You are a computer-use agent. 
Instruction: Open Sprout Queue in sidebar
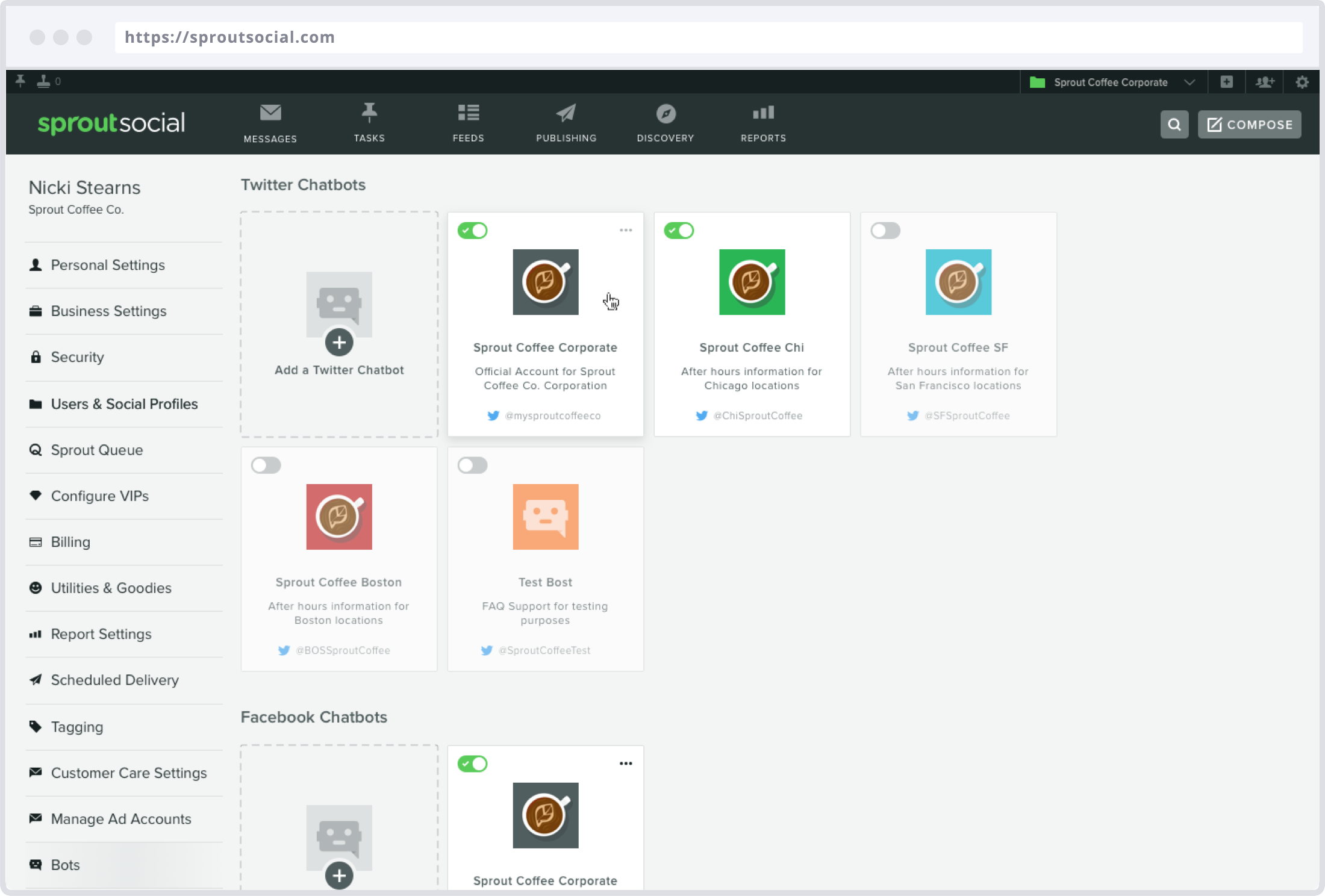click(124, 450)
